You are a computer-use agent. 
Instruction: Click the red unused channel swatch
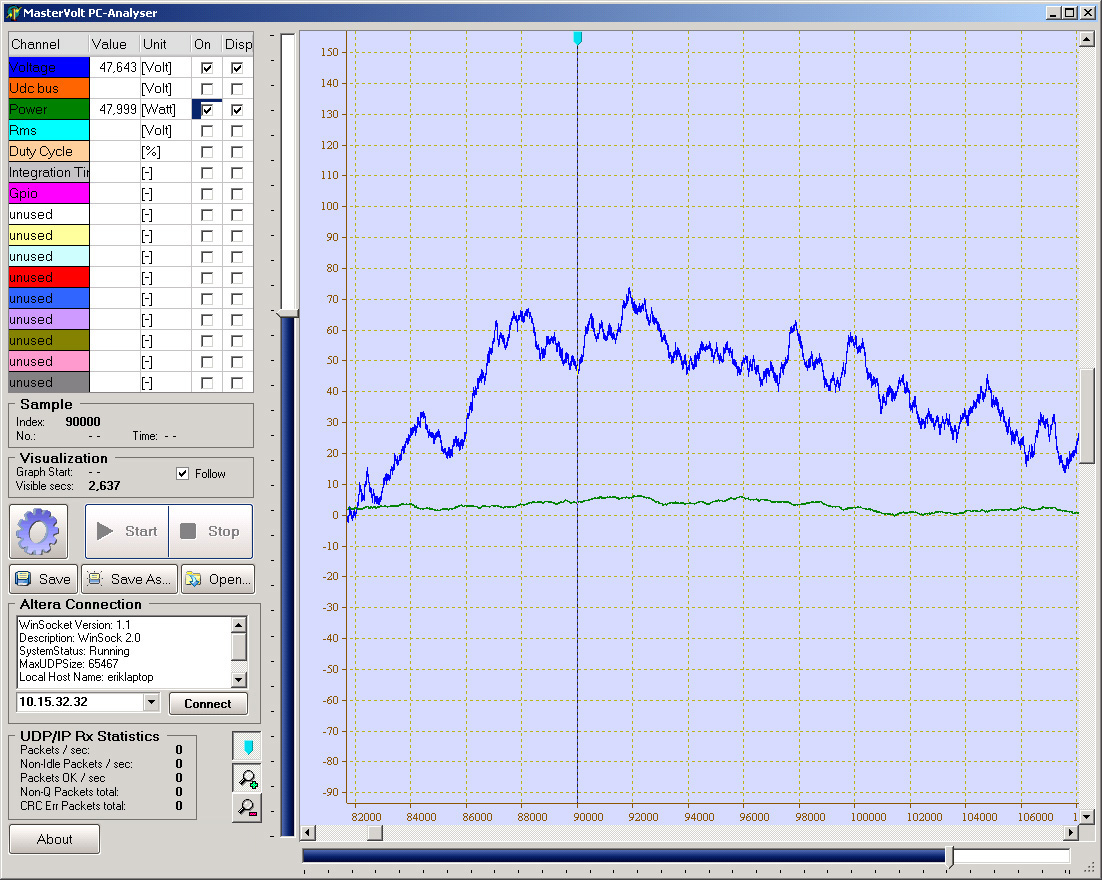click(48, 278)
